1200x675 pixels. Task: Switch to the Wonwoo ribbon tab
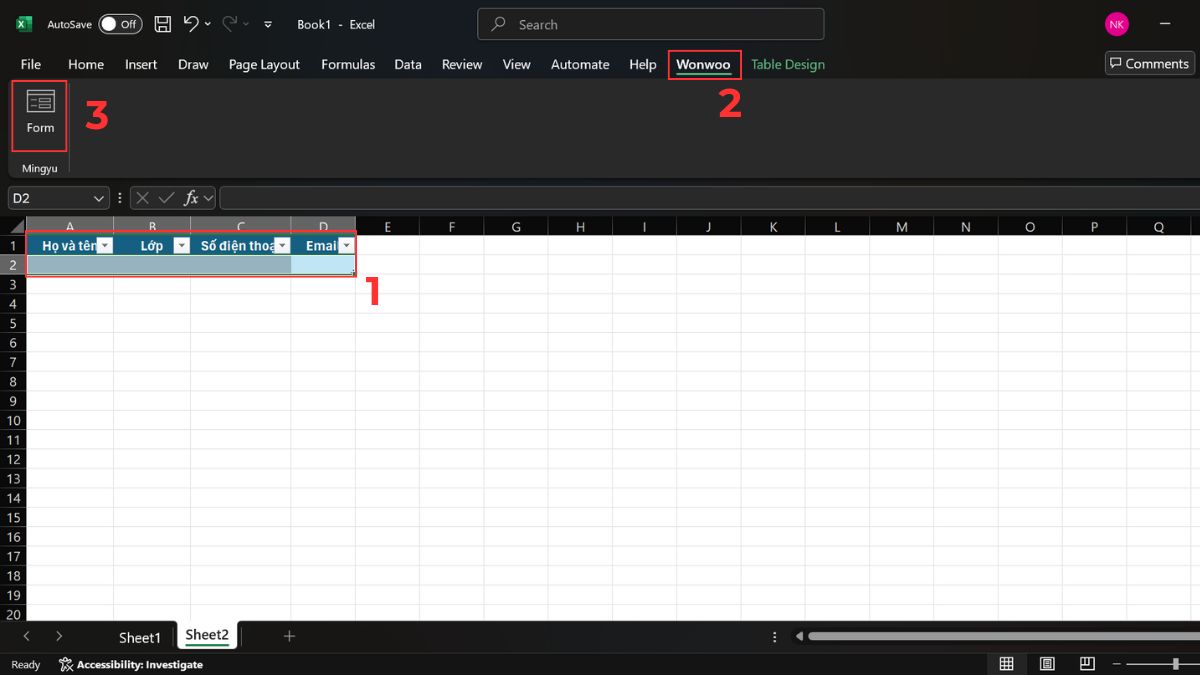704,64
